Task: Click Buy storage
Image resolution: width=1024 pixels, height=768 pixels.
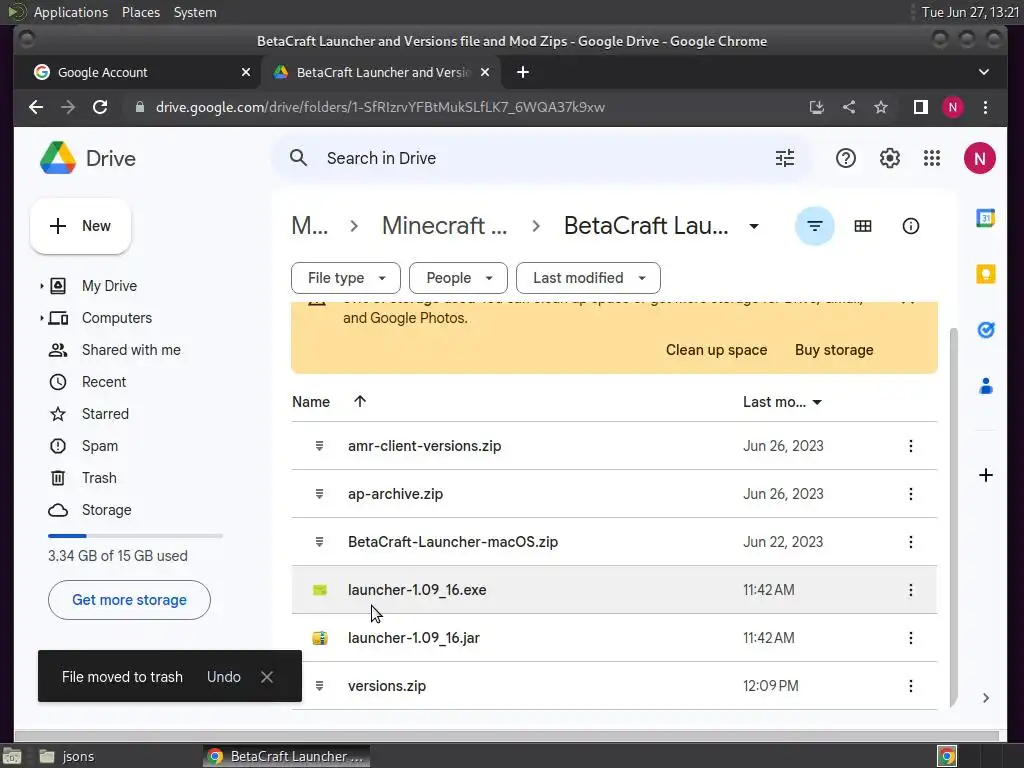Action: pyautogui.click(x=834, y=350)
